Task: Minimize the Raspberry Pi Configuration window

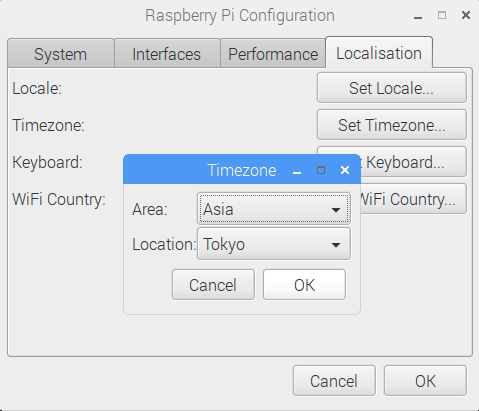Action: pyautogui.click(x=418, y=17)
